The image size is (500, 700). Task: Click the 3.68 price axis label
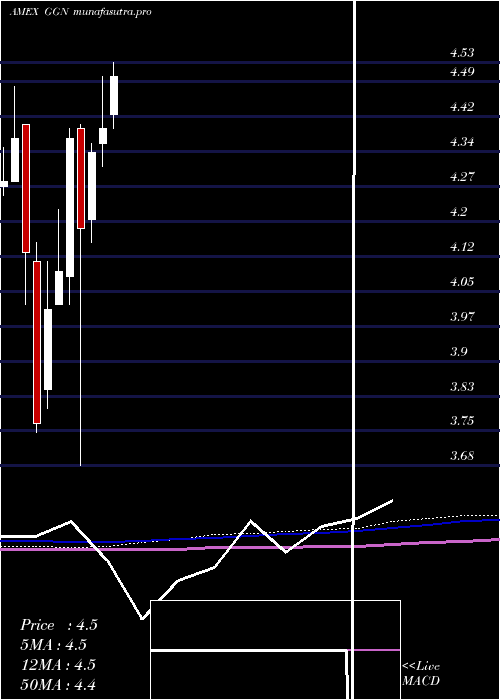tap(462, 456)
